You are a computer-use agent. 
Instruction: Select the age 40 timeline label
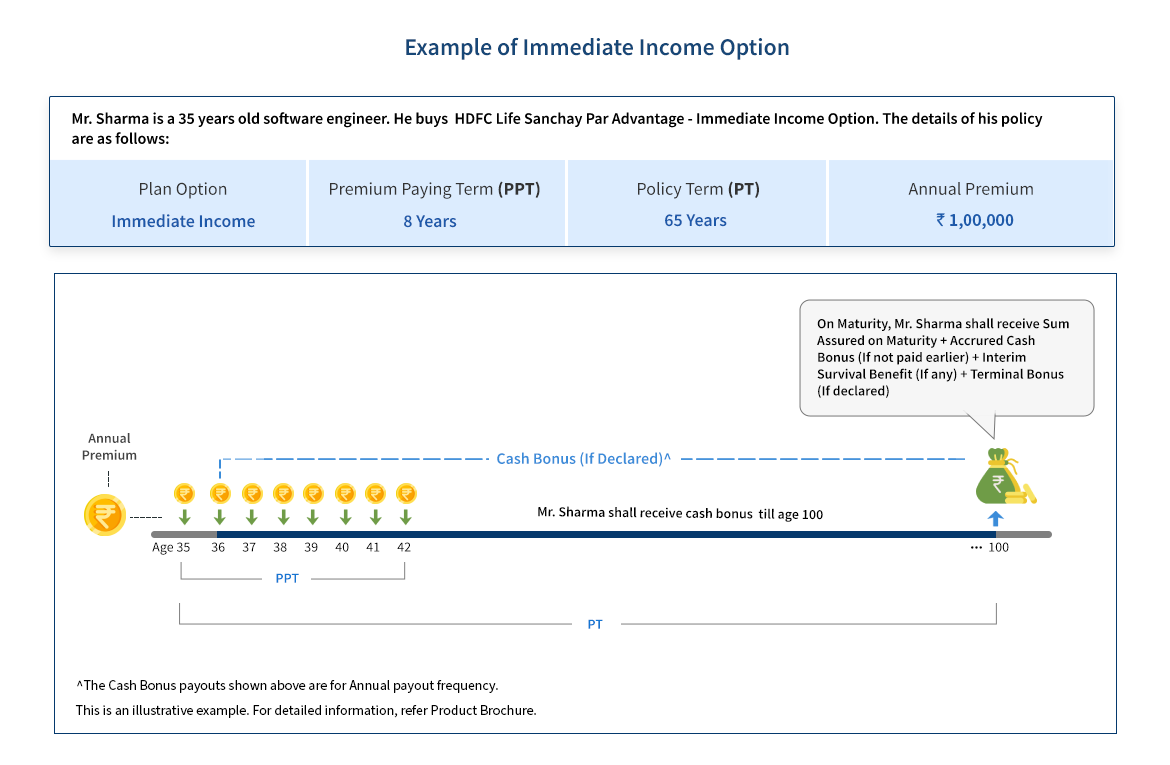click(342, 547)
